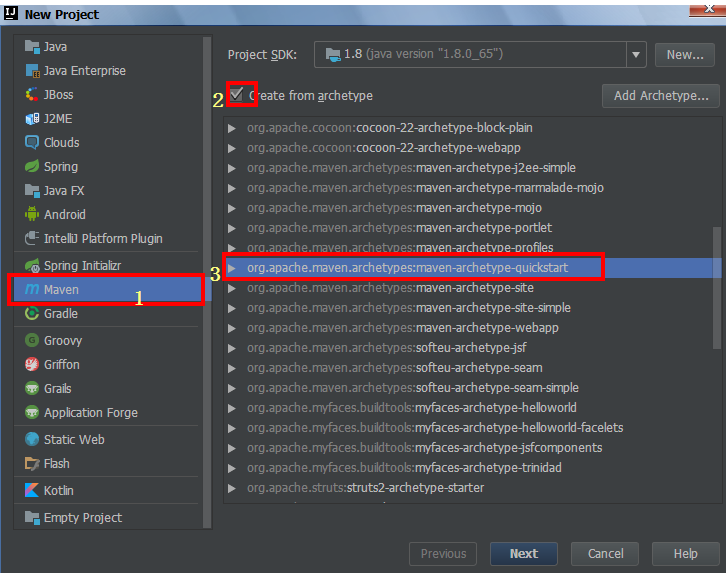Click the Cancel button
The height and width of the screenshot is (573, 726).
tap(605, 554)
